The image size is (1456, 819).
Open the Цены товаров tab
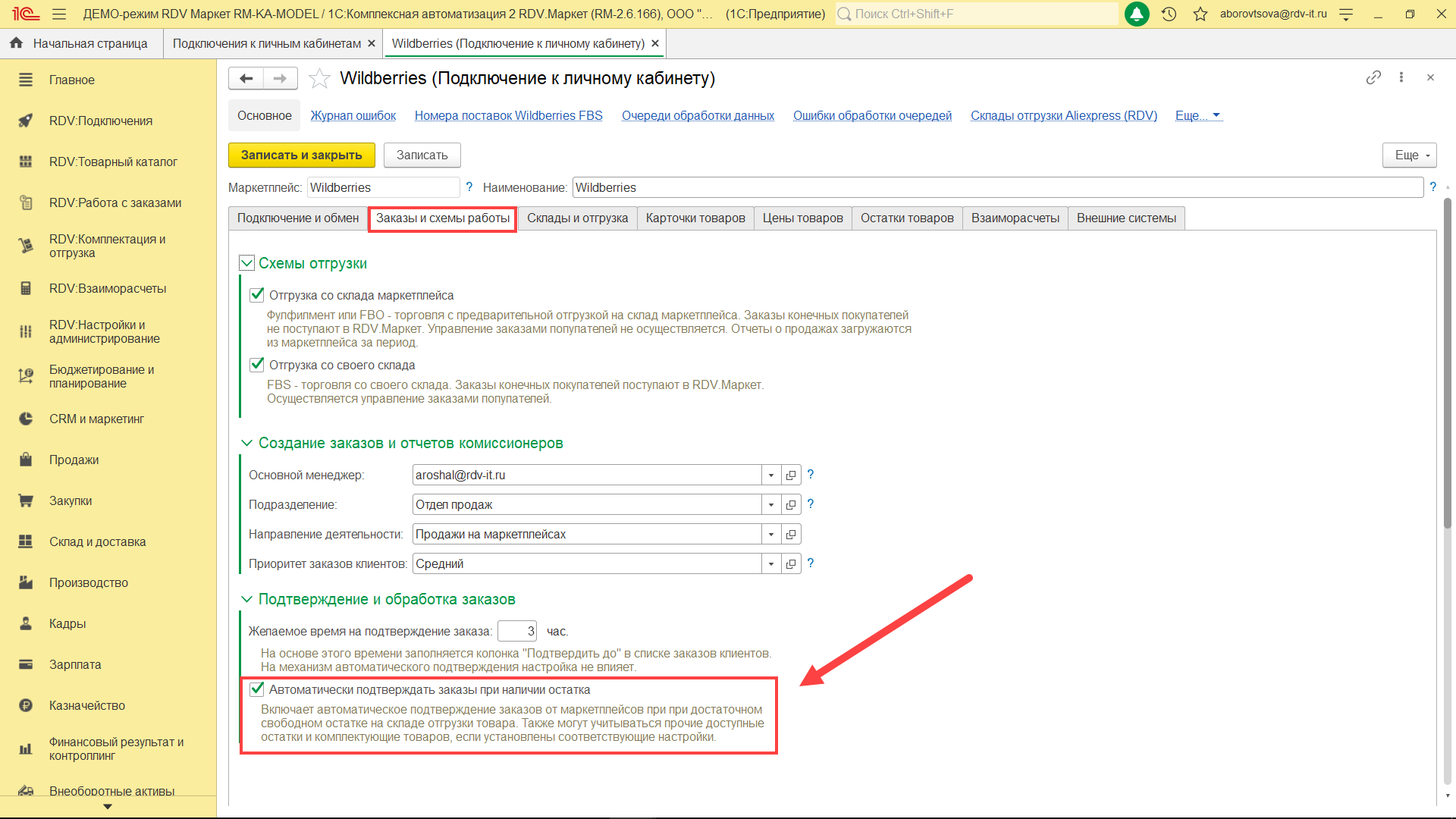point(802,218)
